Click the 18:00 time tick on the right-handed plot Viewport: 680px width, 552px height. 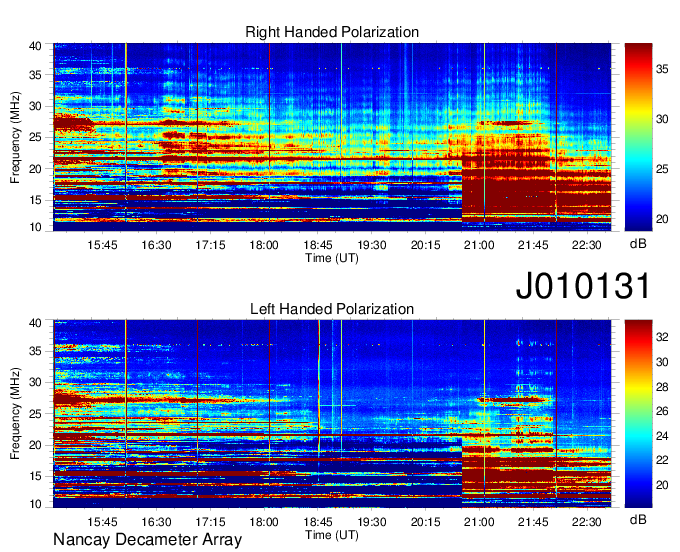coord(264,245)
